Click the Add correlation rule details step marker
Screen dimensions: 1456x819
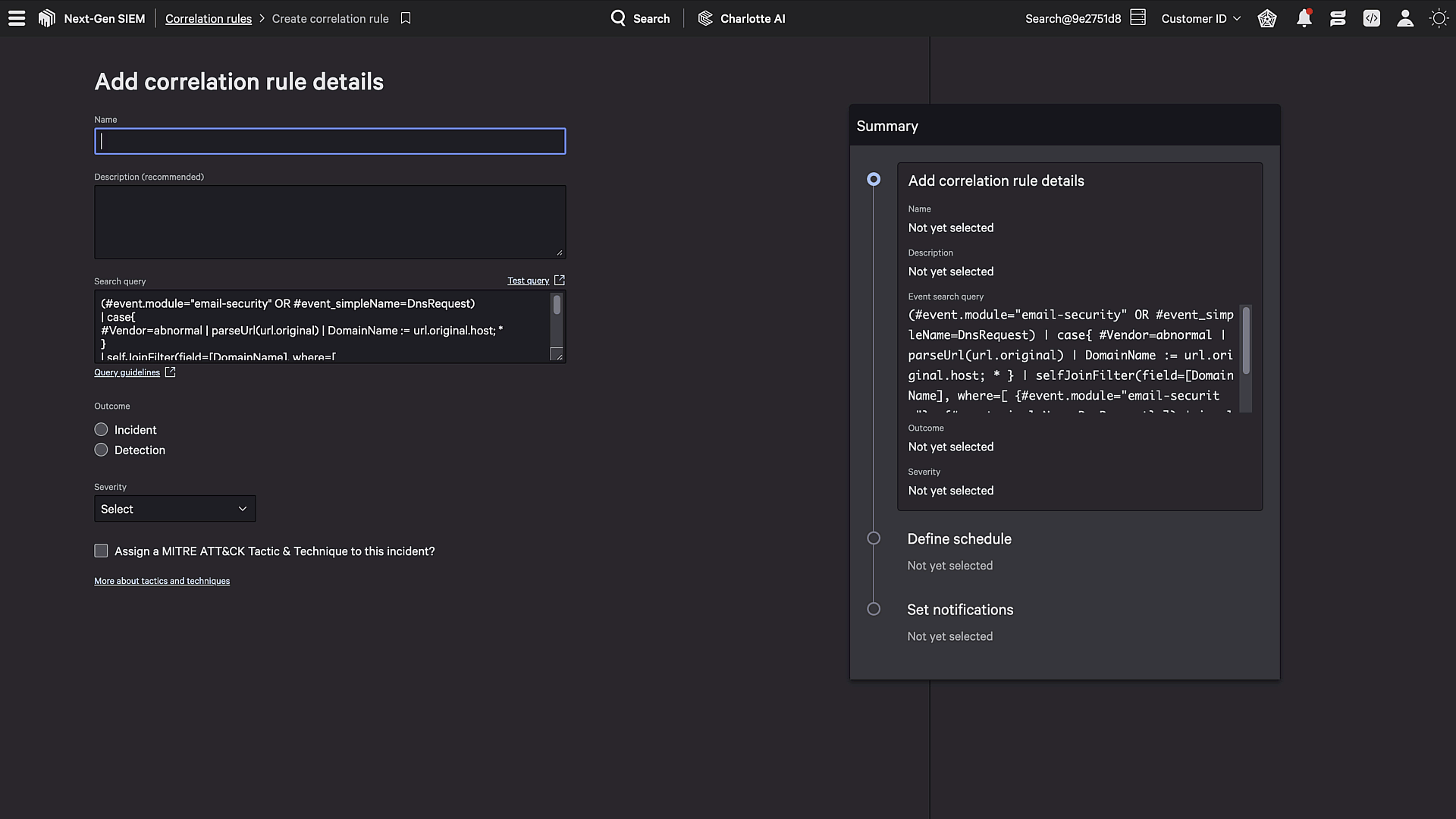(x=874, y=179)
